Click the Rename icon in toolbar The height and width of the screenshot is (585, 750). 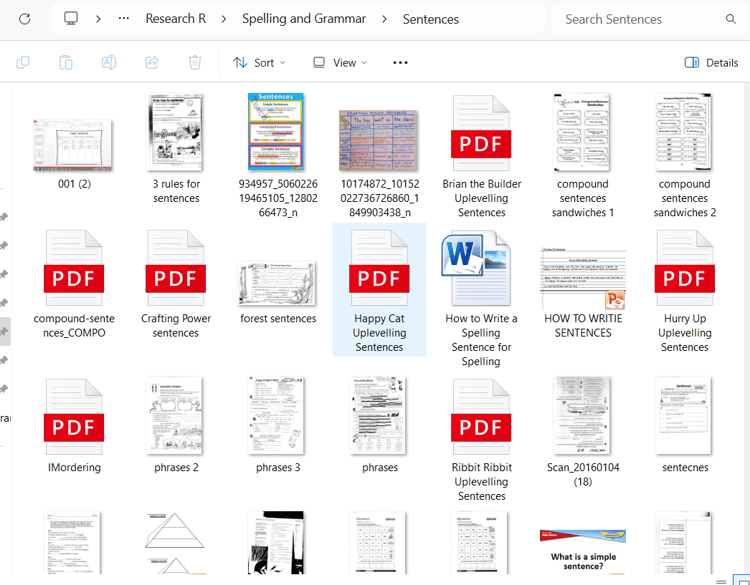point(109,63)
